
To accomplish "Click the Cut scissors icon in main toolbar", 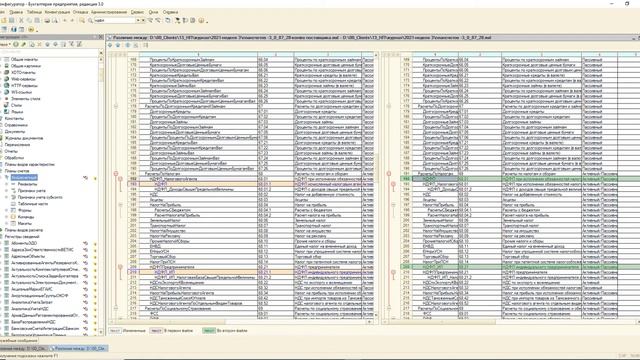I will 21,20.
